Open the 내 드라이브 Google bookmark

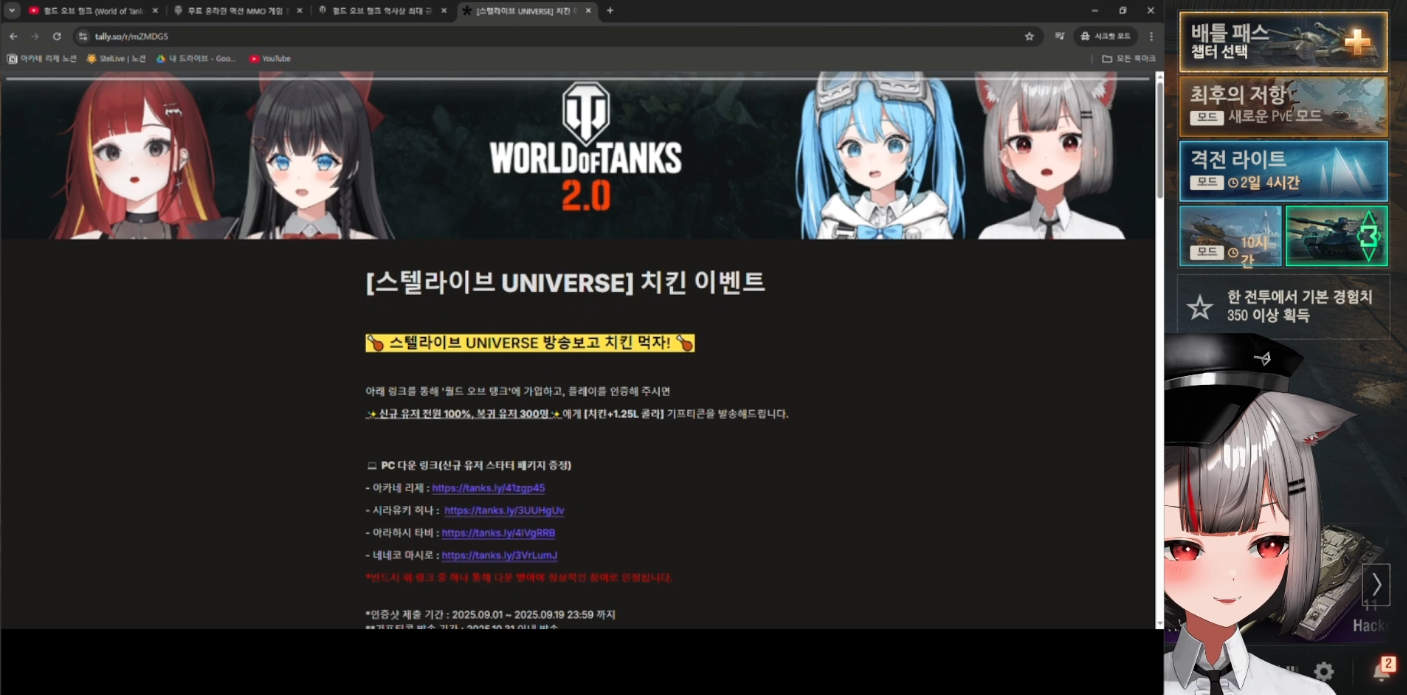(x=196, y=59)
